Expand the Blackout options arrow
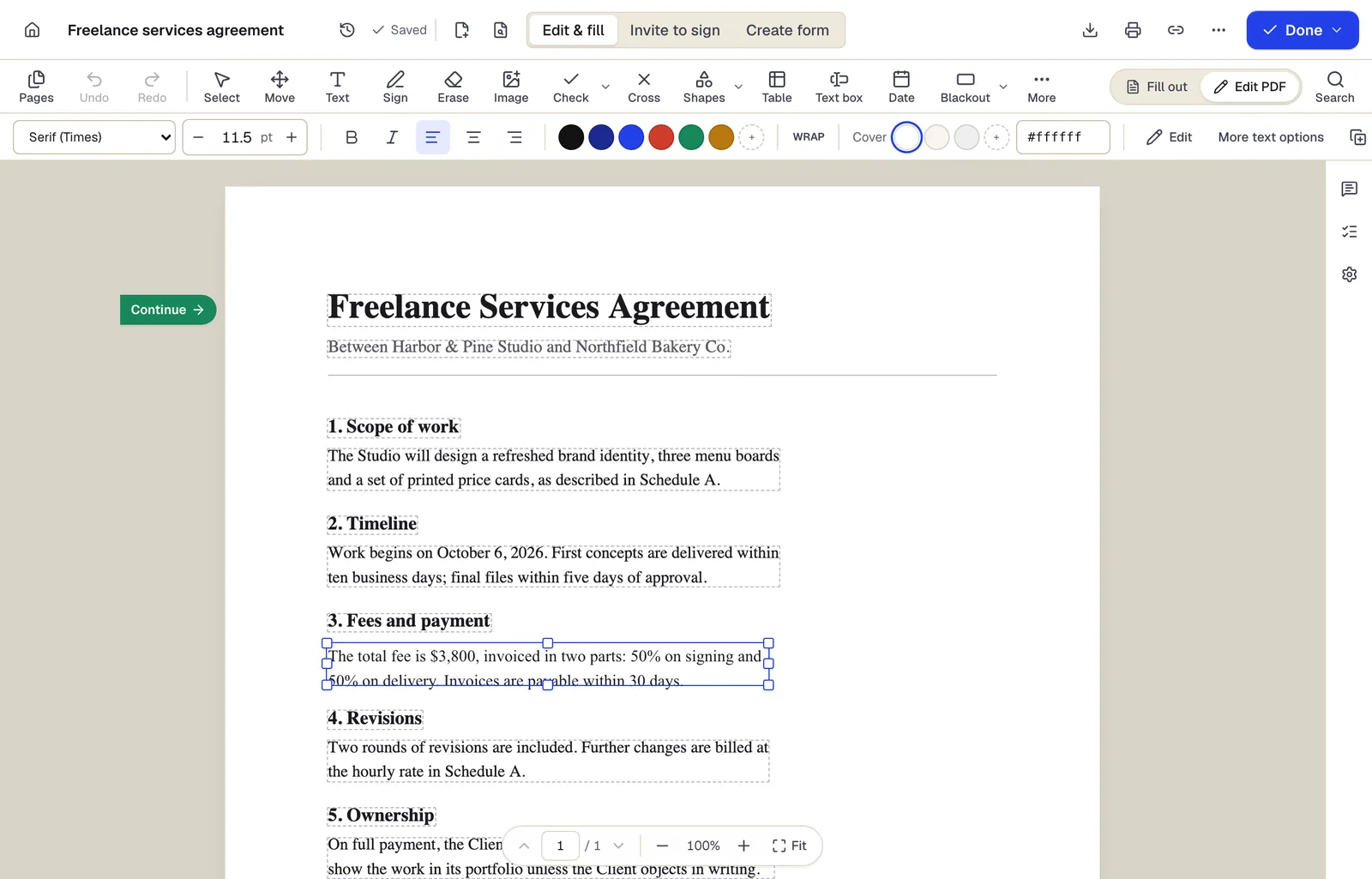The width and height of the screenshot is (1372, 879). [x=1003, y=87]
